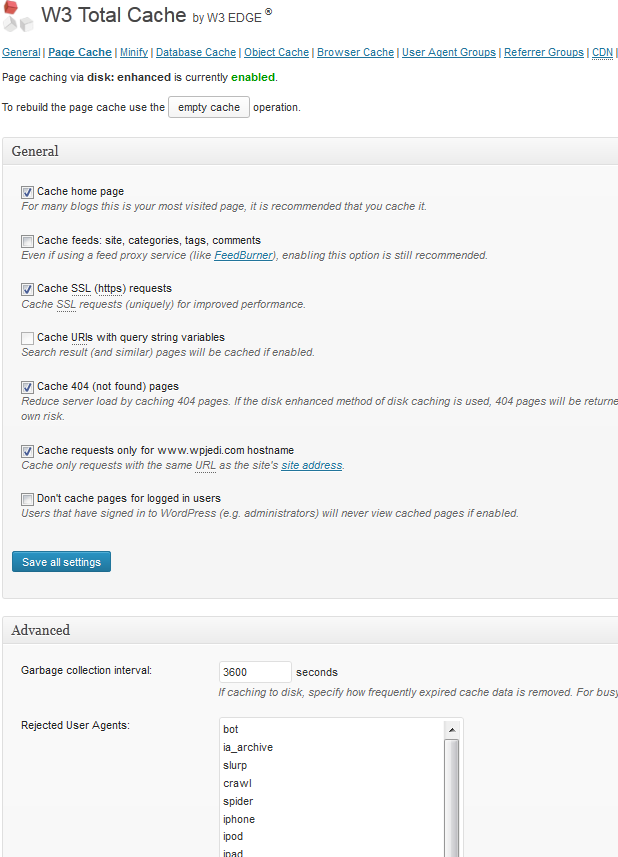Open the Page Cache tab link
This screenshot has height=857, width=618.
point(80,52)
